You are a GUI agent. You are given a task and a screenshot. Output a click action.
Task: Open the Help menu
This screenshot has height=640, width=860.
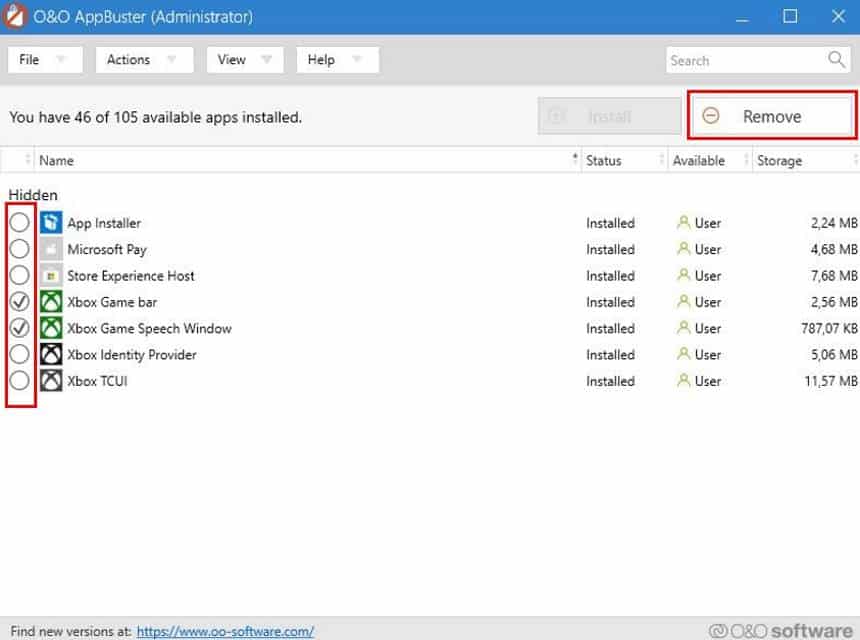pyautogui.click(x=337, y=59)
